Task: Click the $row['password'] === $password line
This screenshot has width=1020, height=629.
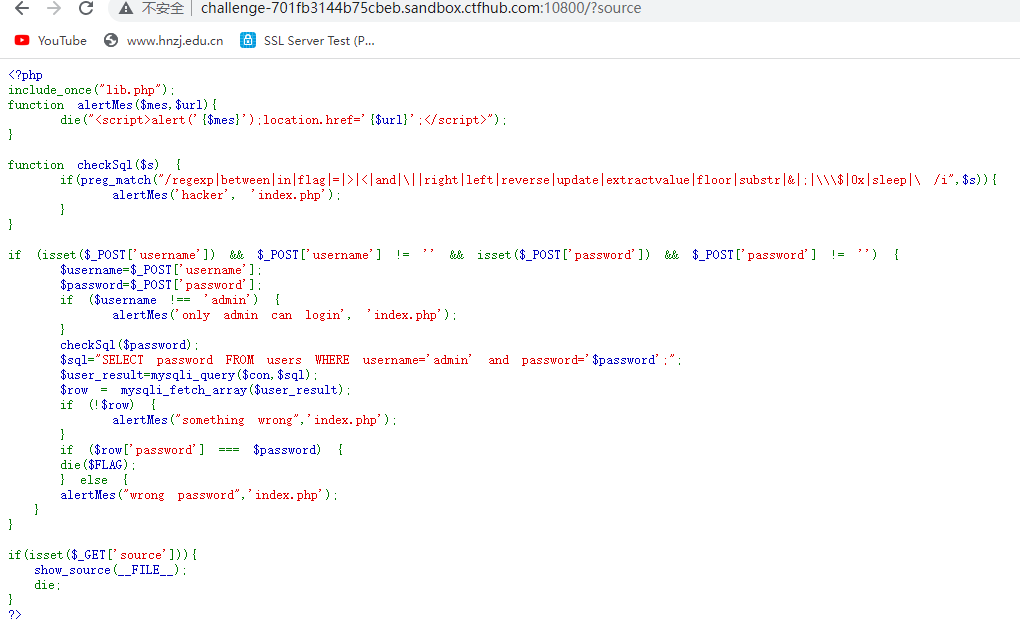Action: (202, 449)
